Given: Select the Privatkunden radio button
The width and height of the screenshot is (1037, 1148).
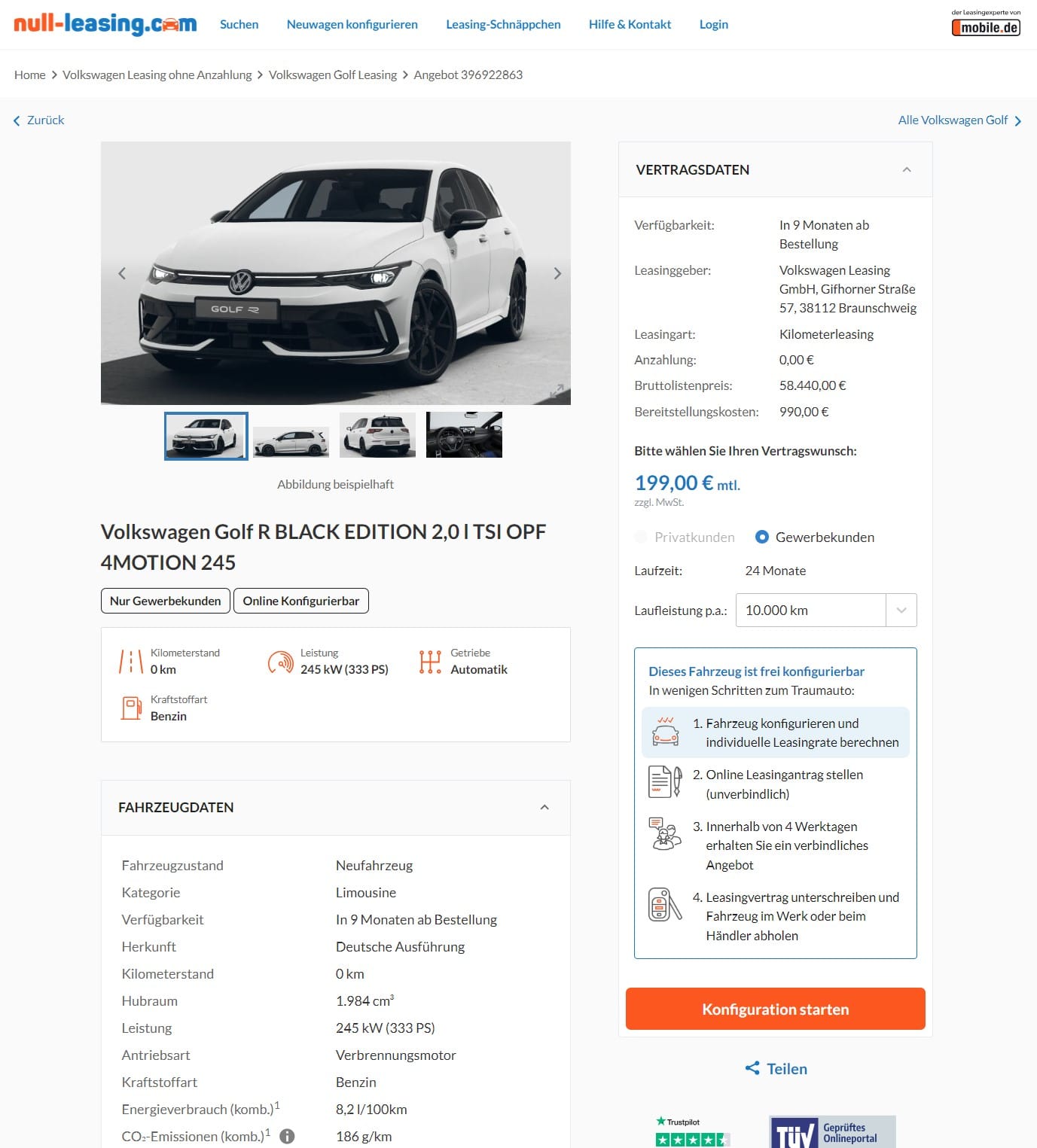Looking at the screenshot, I should [641, 537].
